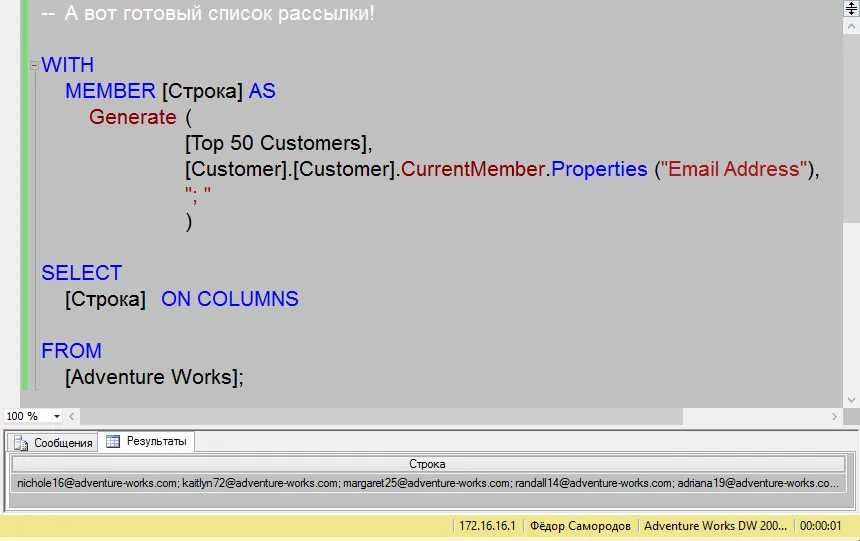Select the Результаты tab
The height and width of the screenshot is (541, 860).
tap(146, 441)
